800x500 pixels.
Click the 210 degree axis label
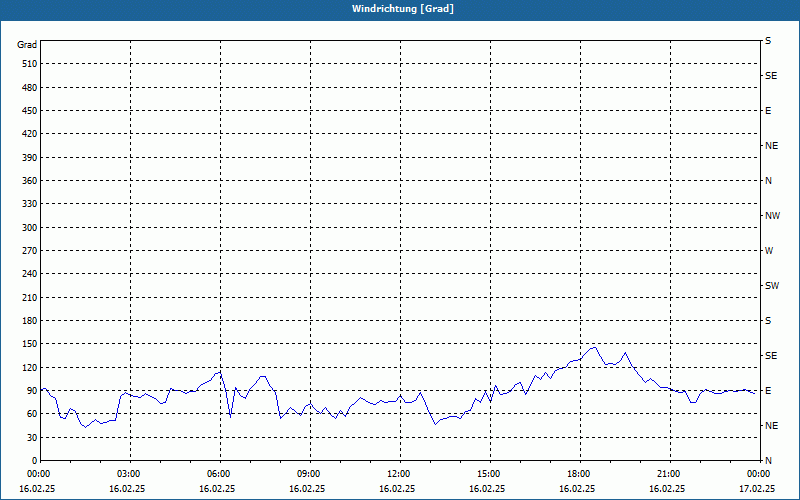click(x=30, y=297)
